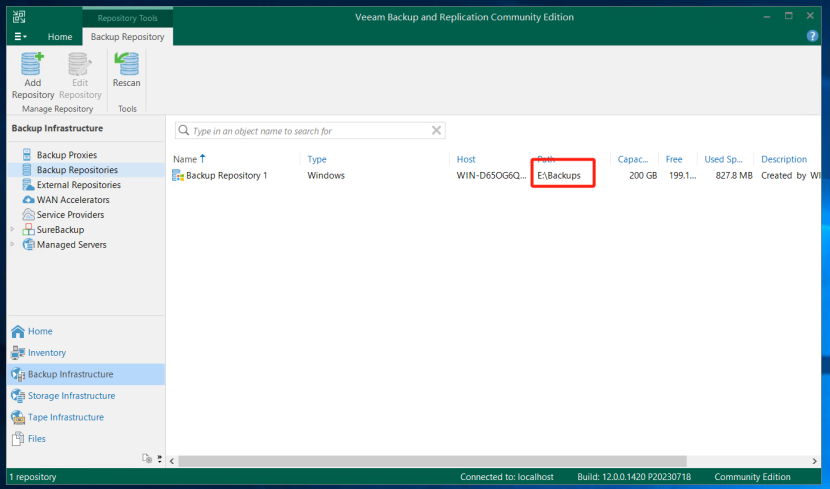Screen dimensions: 830x489
Task: Click the horizontal scrollbar left arrow
Action: coord(172,461)
